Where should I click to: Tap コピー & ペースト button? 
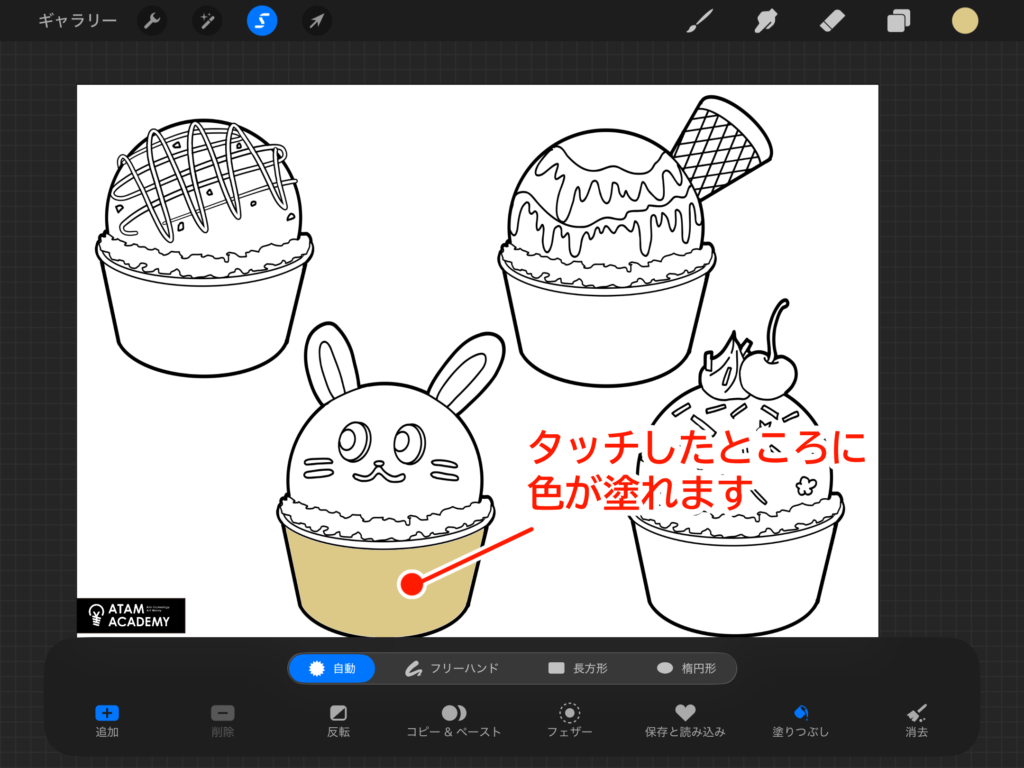click(454, 720)
